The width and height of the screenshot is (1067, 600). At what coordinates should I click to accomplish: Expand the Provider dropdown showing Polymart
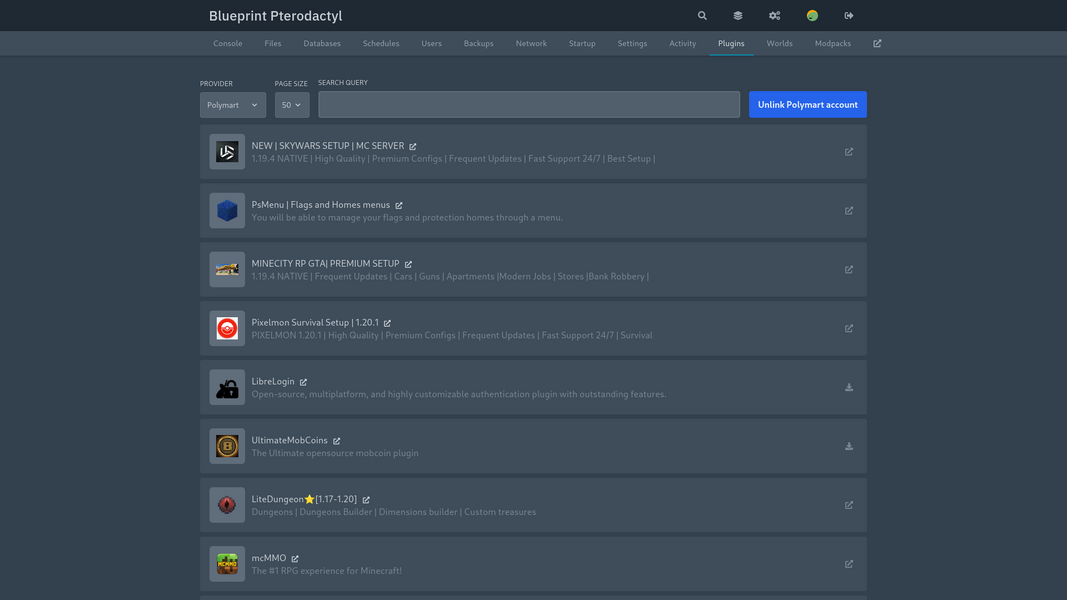232,105
